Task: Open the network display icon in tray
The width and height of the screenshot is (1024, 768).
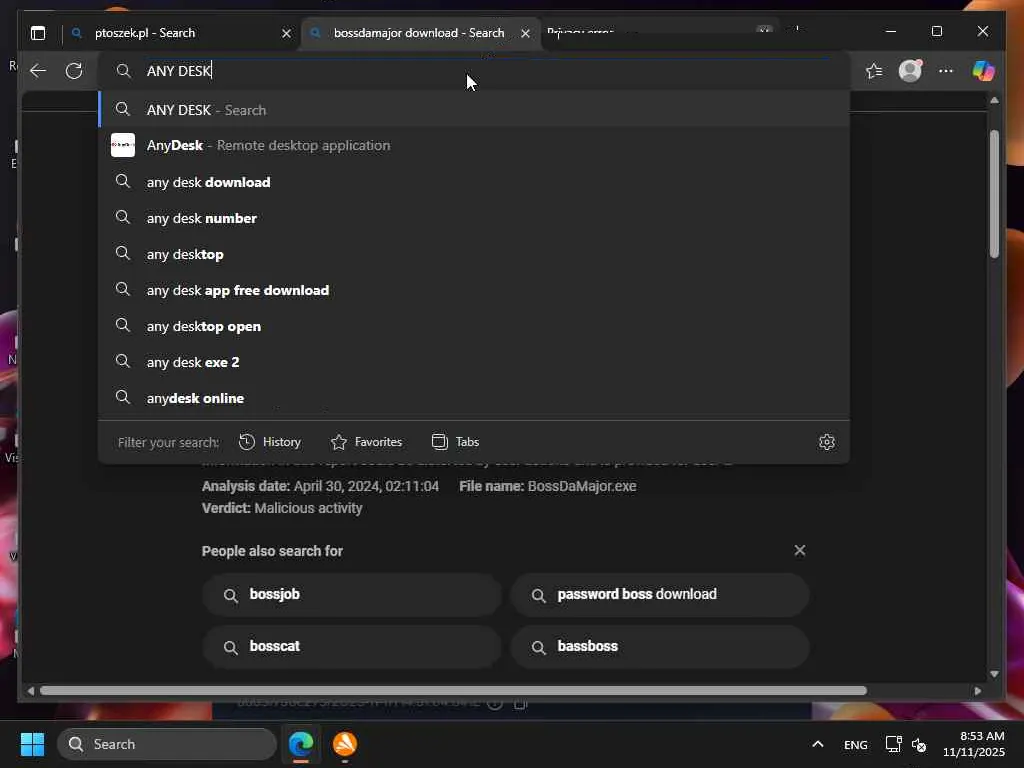Action: [x=893, y=744]
